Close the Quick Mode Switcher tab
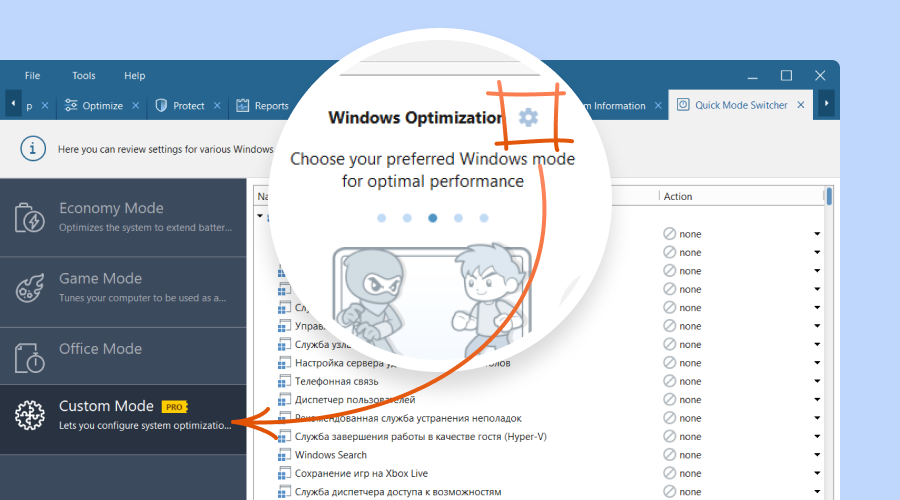The width and height of the screenshot is (900, 500). [x=801, y=105]
